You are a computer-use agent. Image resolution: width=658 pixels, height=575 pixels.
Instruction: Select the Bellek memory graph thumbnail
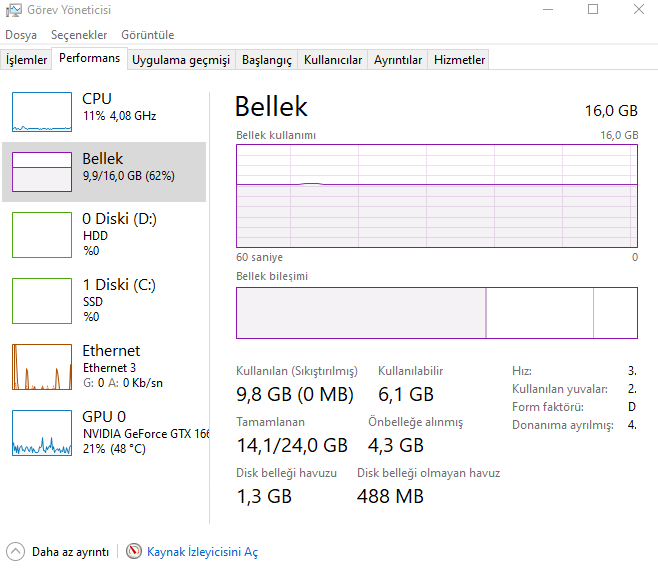click(x=41, y=172)
